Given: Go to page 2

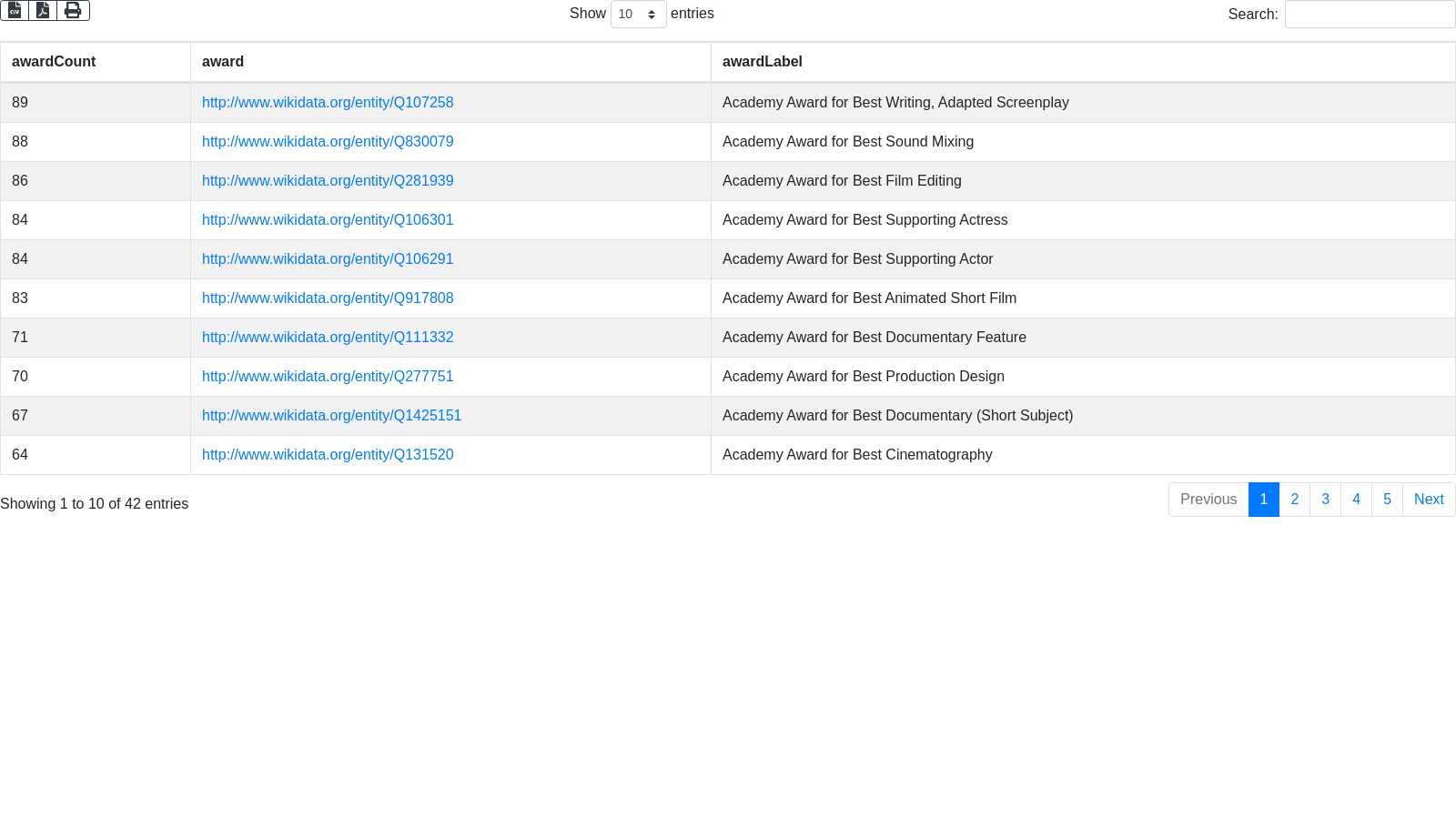Looking at the screenshot, I should pos(1295,500).
